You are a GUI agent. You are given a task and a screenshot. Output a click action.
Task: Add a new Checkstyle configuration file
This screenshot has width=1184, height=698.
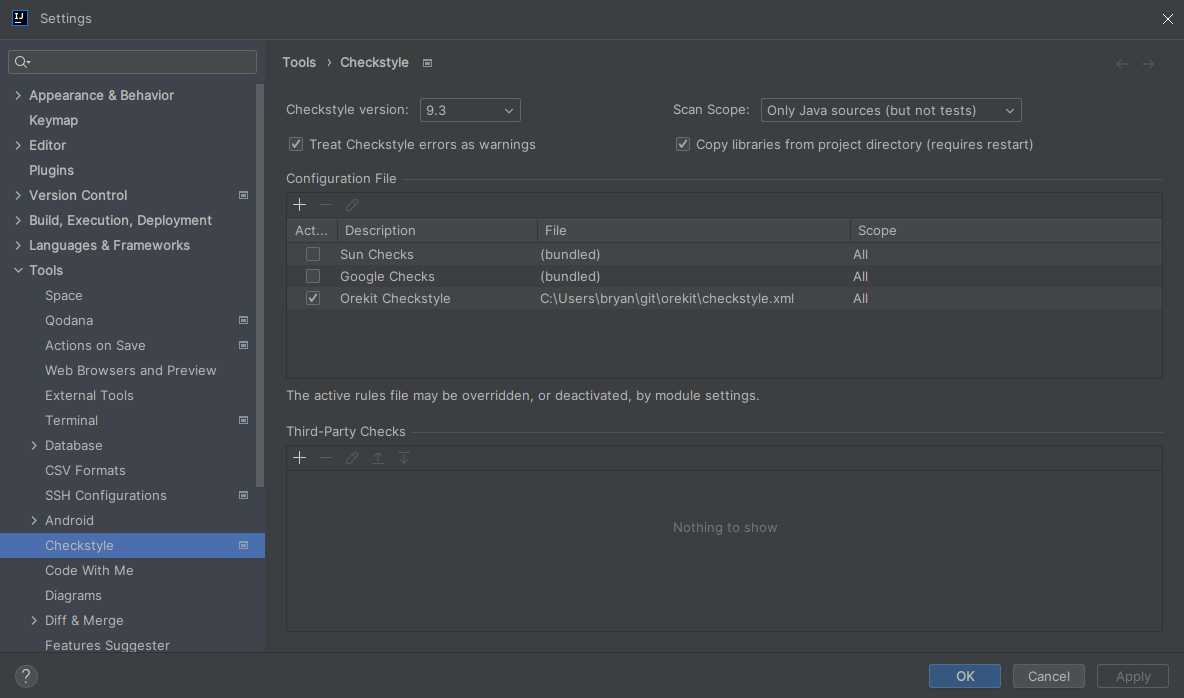pyautogui.click(x=299, y=204)
